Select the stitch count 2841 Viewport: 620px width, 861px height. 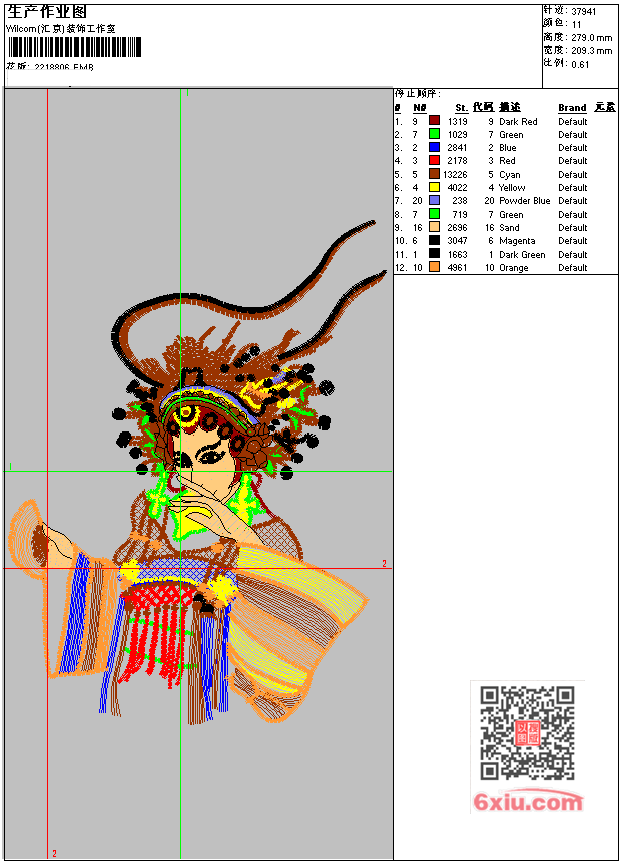point(457,148)
